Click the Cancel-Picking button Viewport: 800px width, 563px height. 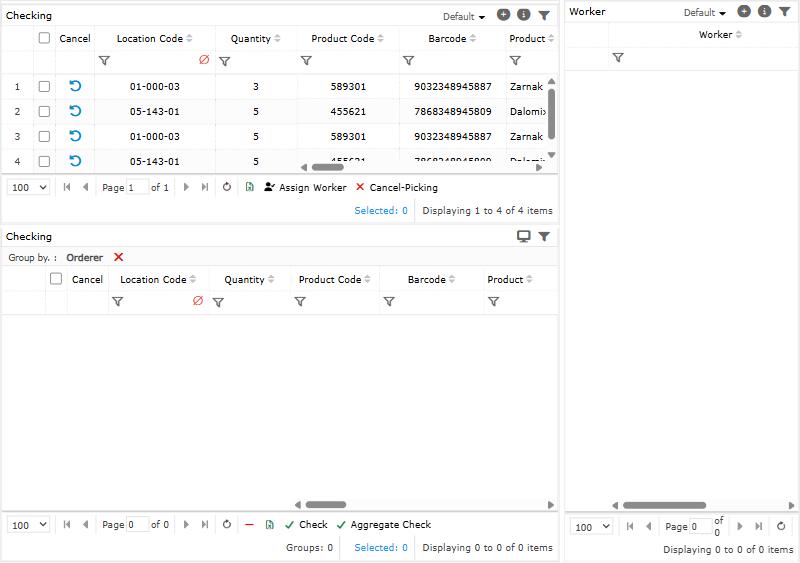pos(396,187)
